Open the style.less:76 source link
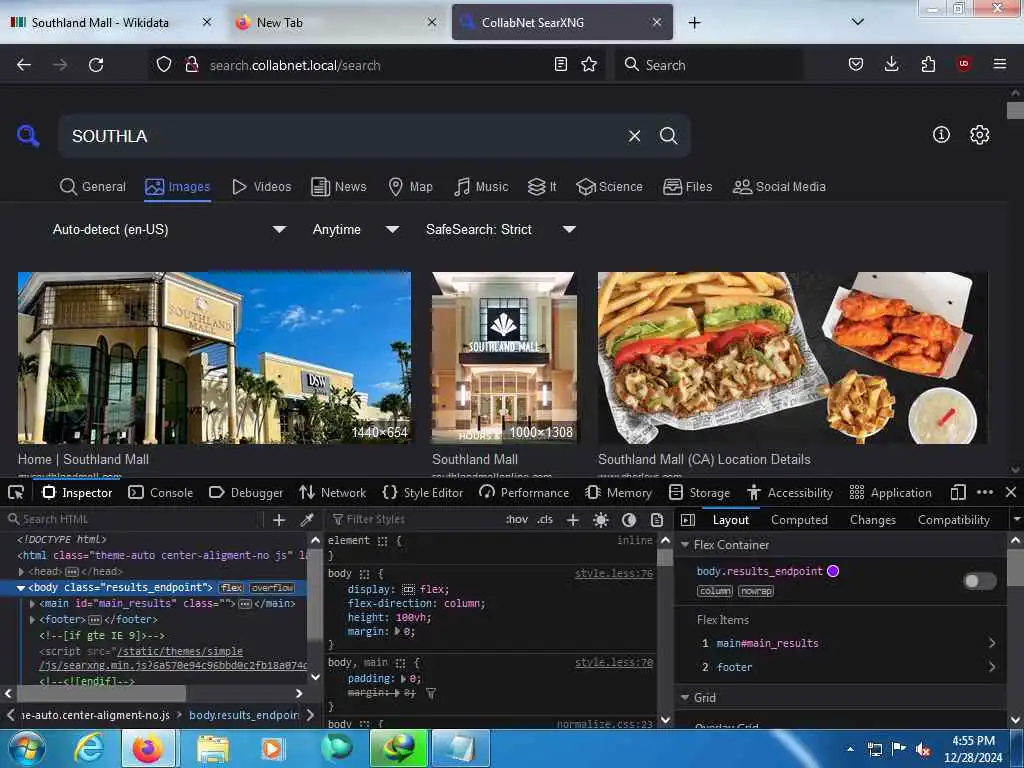1024x768 pixels. click(614, 573)
